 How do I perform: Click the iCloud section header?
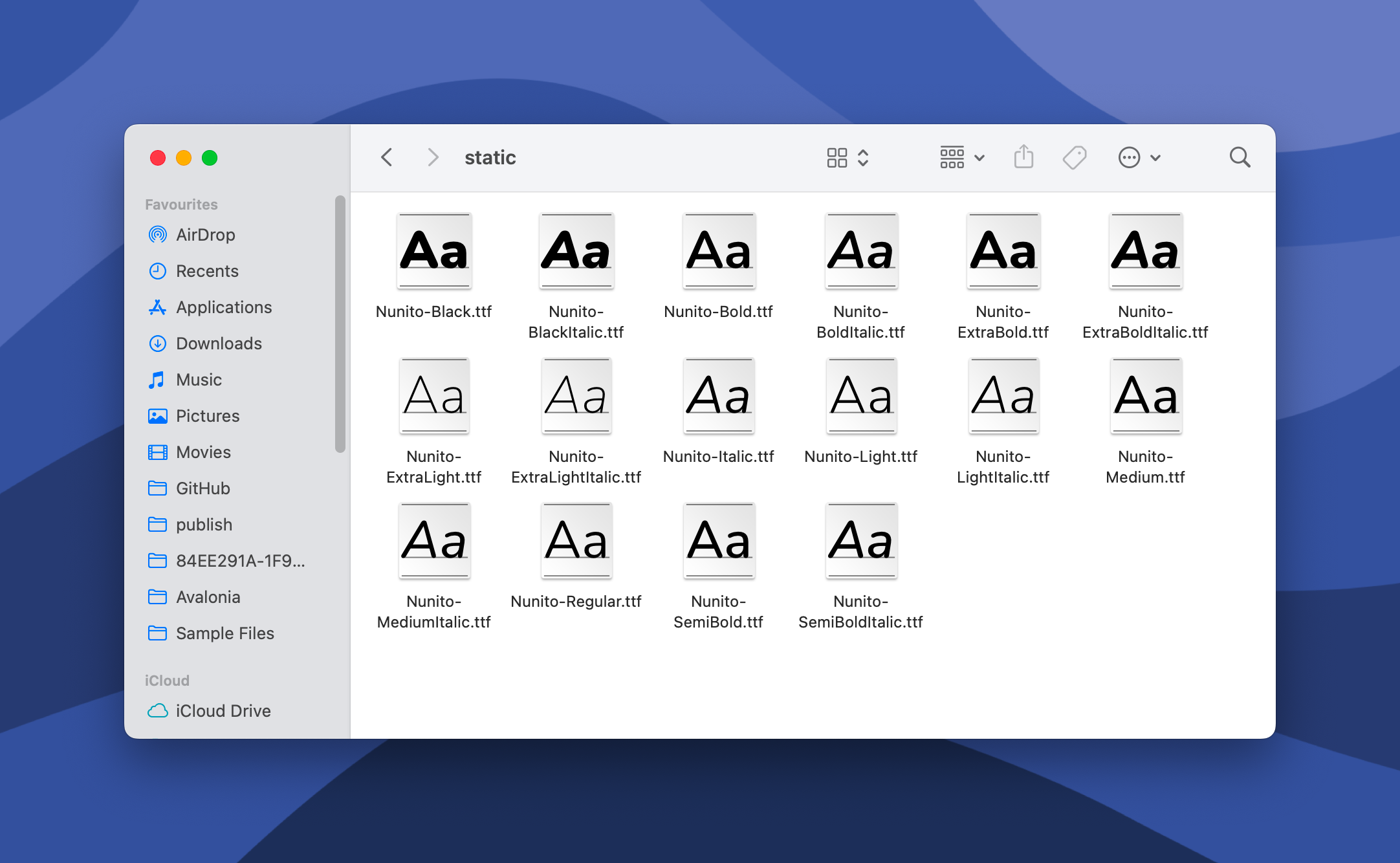point(167,681)
